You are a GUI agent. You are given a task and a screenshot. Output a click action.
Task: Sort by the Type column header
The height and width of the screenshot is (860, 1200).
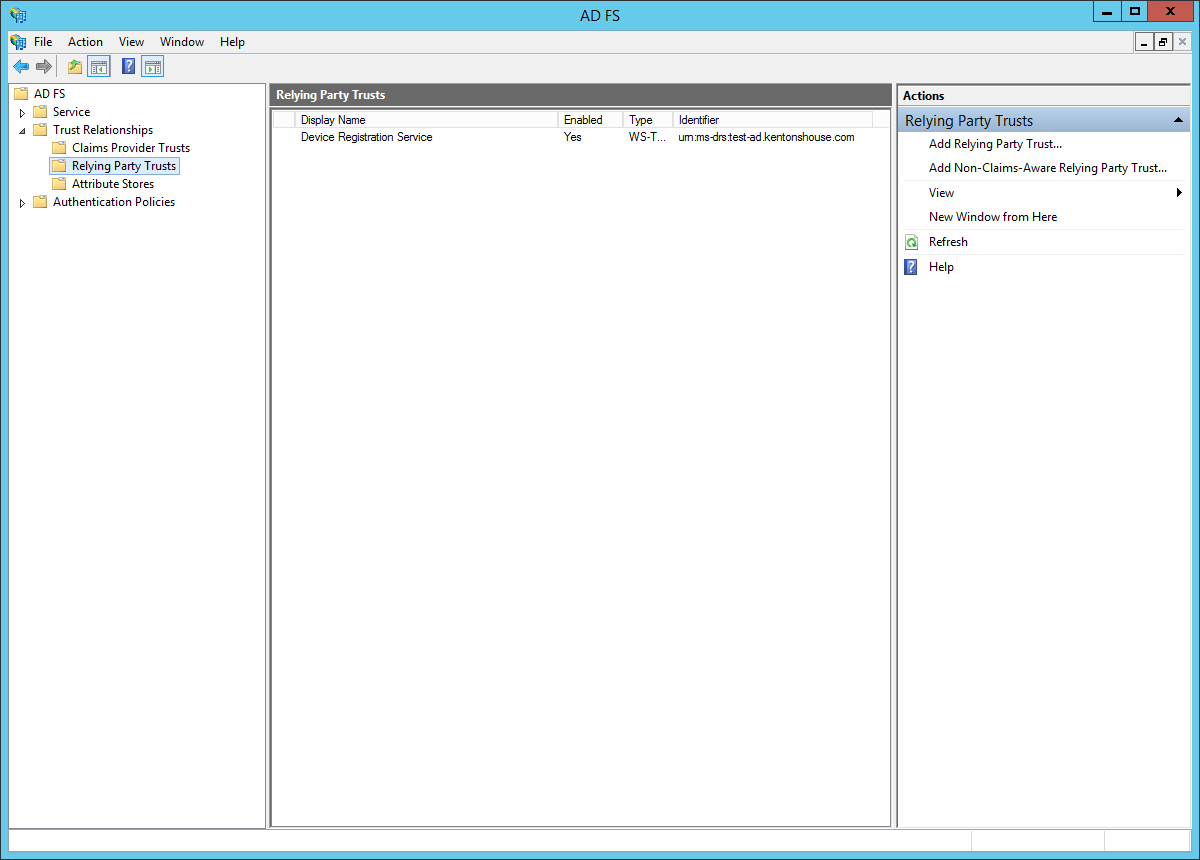[647, 120]
